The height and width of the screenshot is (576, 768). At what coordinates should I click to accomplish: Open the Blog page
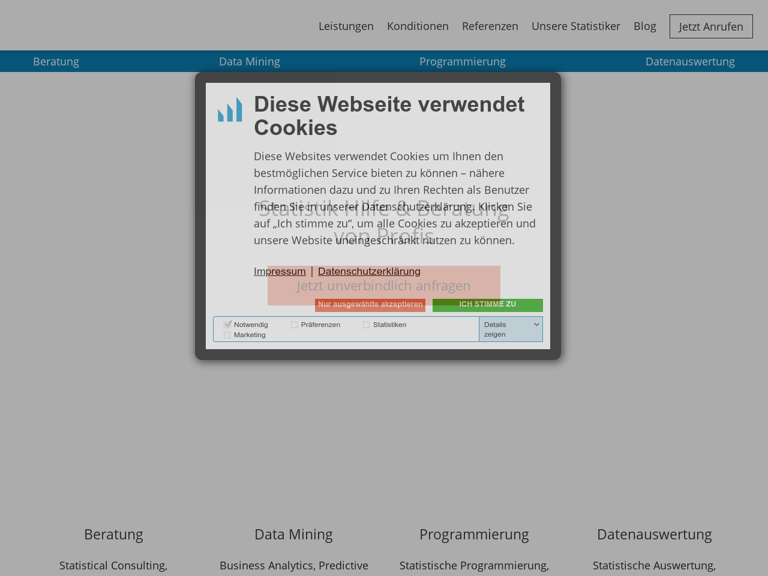(x=645, y=26)
